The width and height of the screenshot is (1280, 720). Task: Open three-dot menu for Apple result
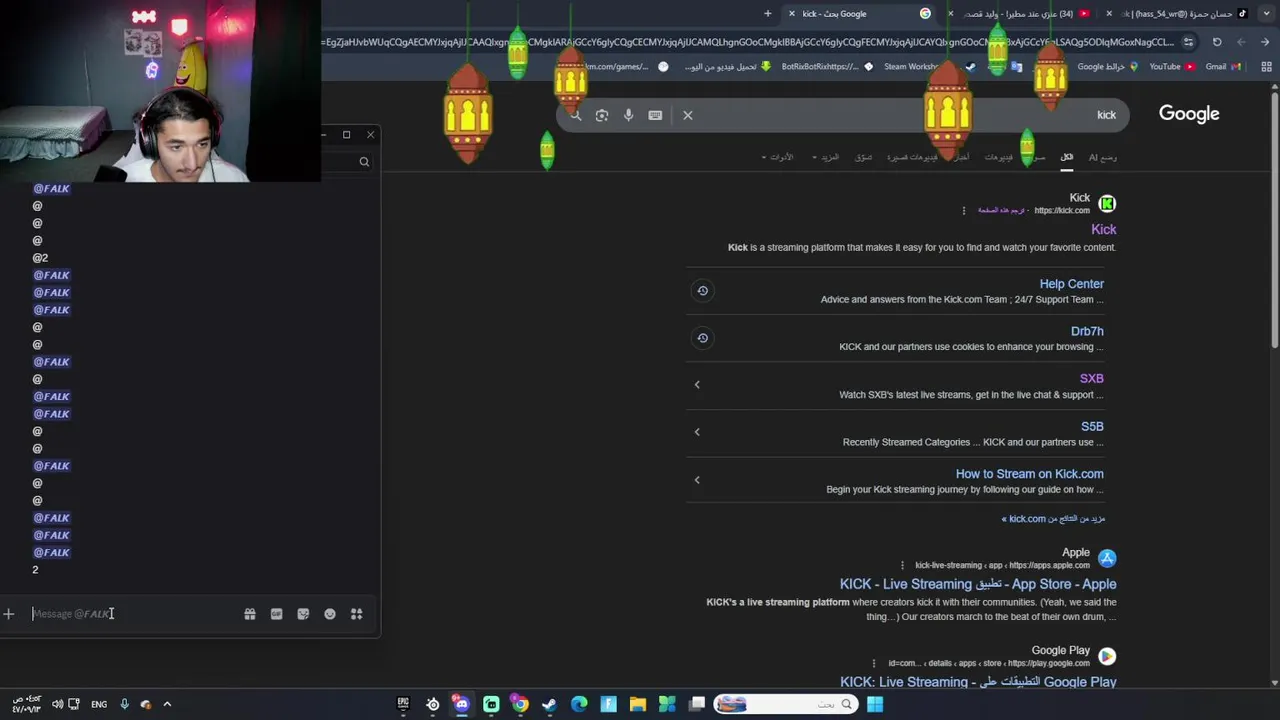point(902,565)
